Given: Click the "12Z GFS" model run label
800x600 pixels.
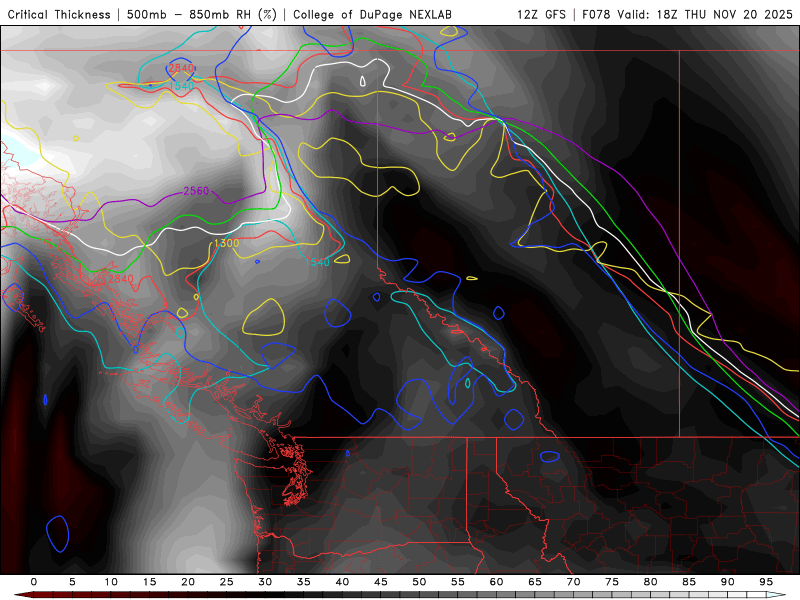Looking at the screenshot, I should pyautogui.click(x=541, y=14).
